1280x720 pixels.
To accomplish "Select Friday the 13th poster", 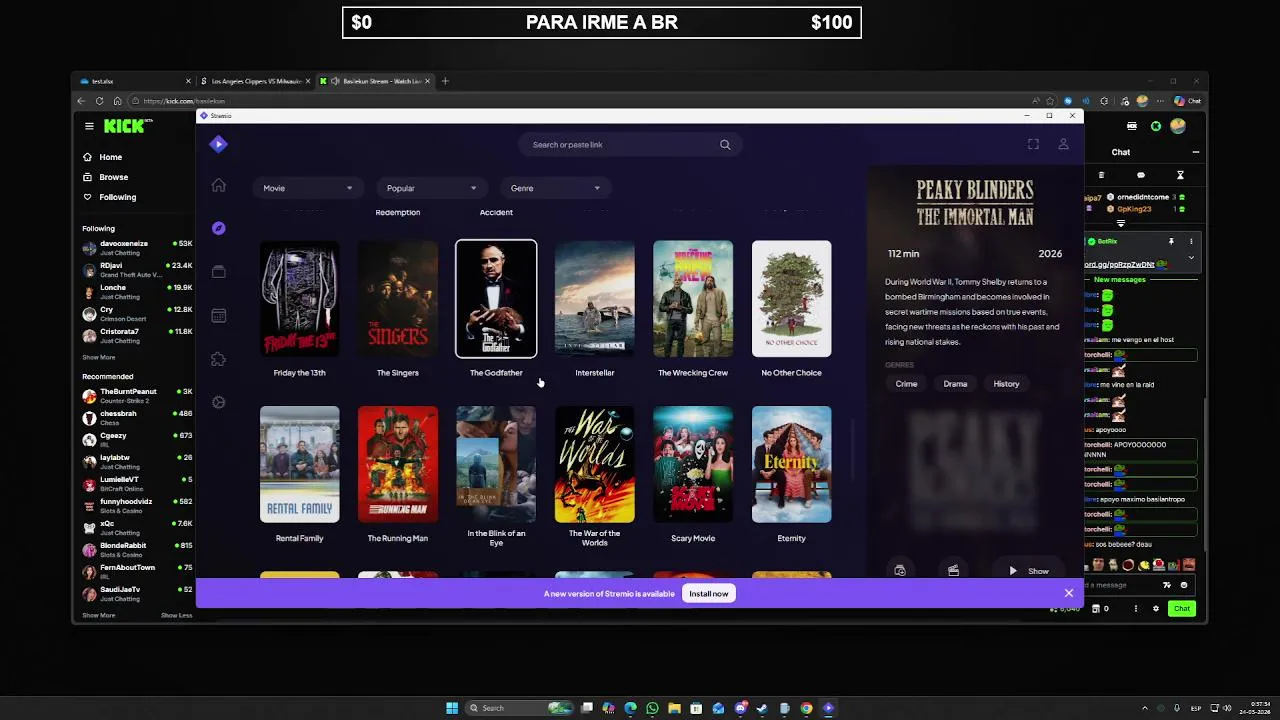I will pos(299,299).
